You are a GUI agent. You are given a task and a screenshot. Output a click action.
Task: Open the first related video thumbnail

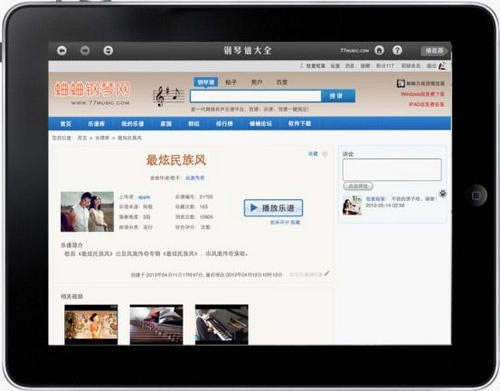tap(91, 324)
